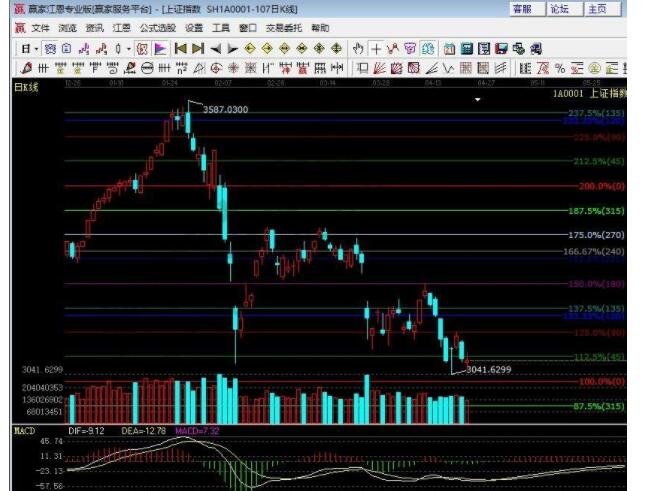Click the 客服 button

click(522, 9)
